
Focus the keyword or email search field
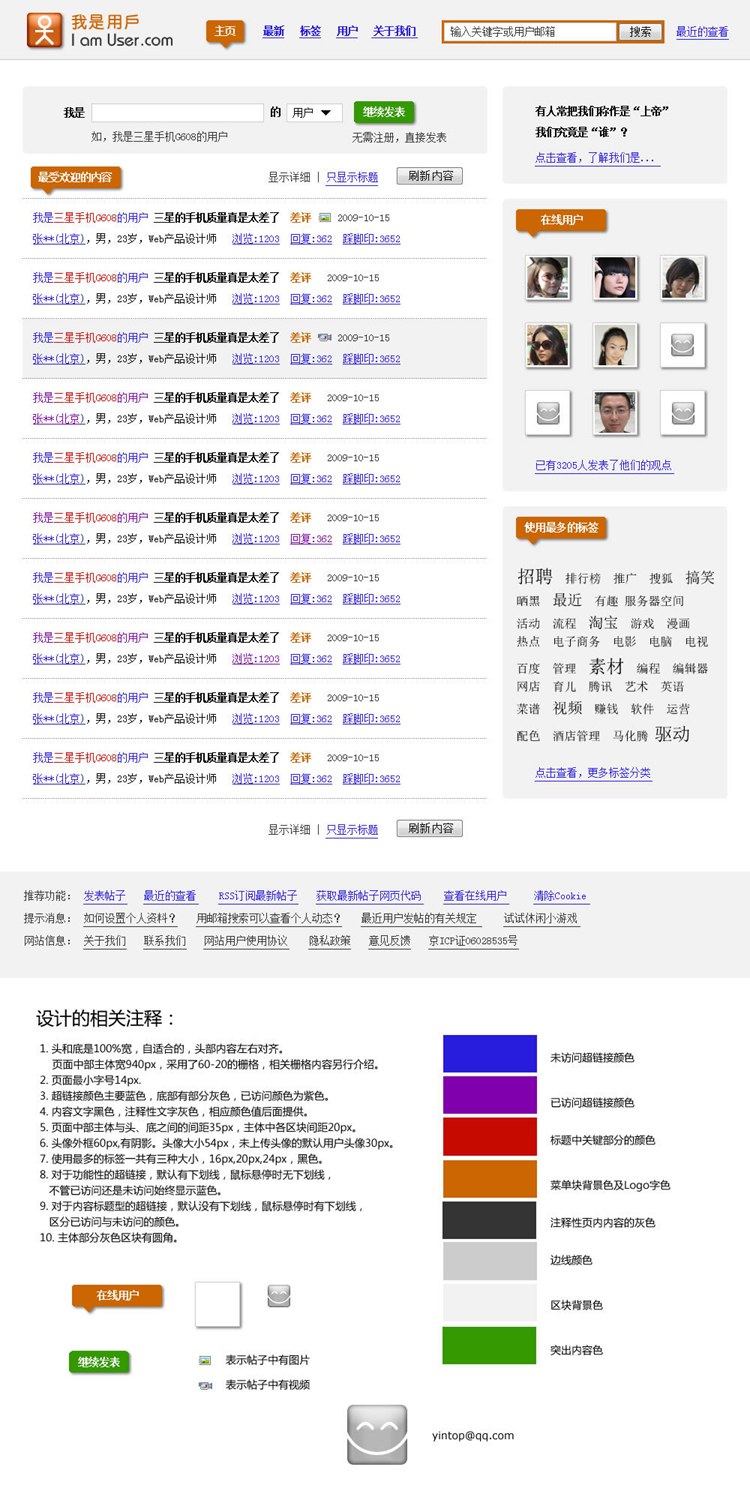pyautogui.click(x=530, y=32)
